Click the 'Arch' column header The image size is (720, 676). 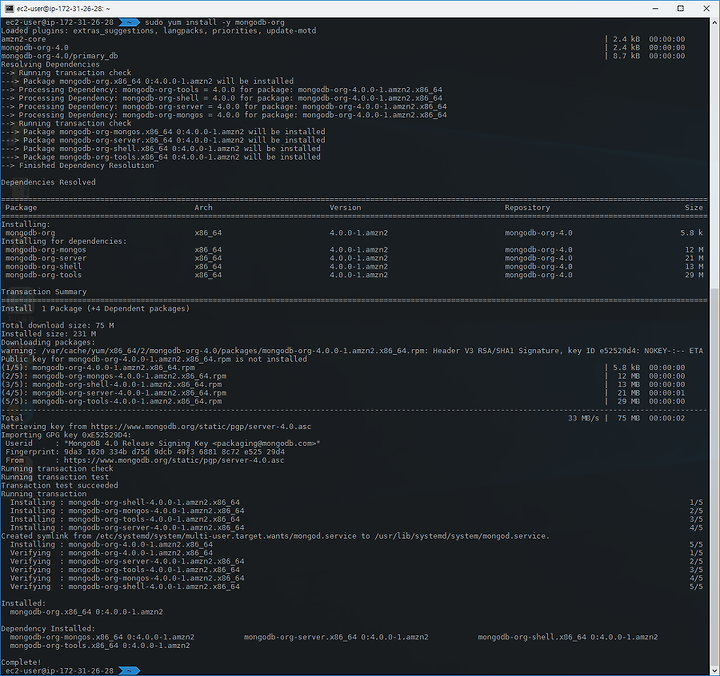pyautogui.click(x=203, y=208)
